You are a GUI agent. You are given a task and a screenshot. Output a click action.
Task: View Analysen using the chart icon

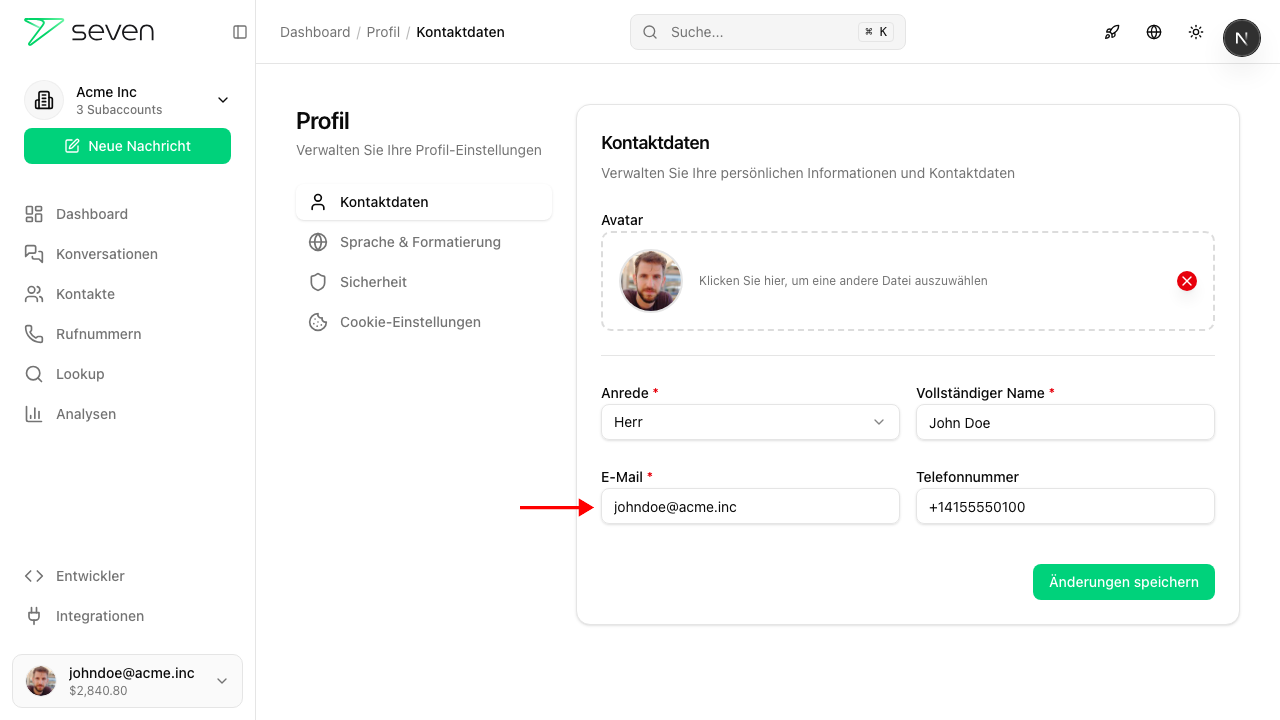pyautogui.click(x=86, y=414)
